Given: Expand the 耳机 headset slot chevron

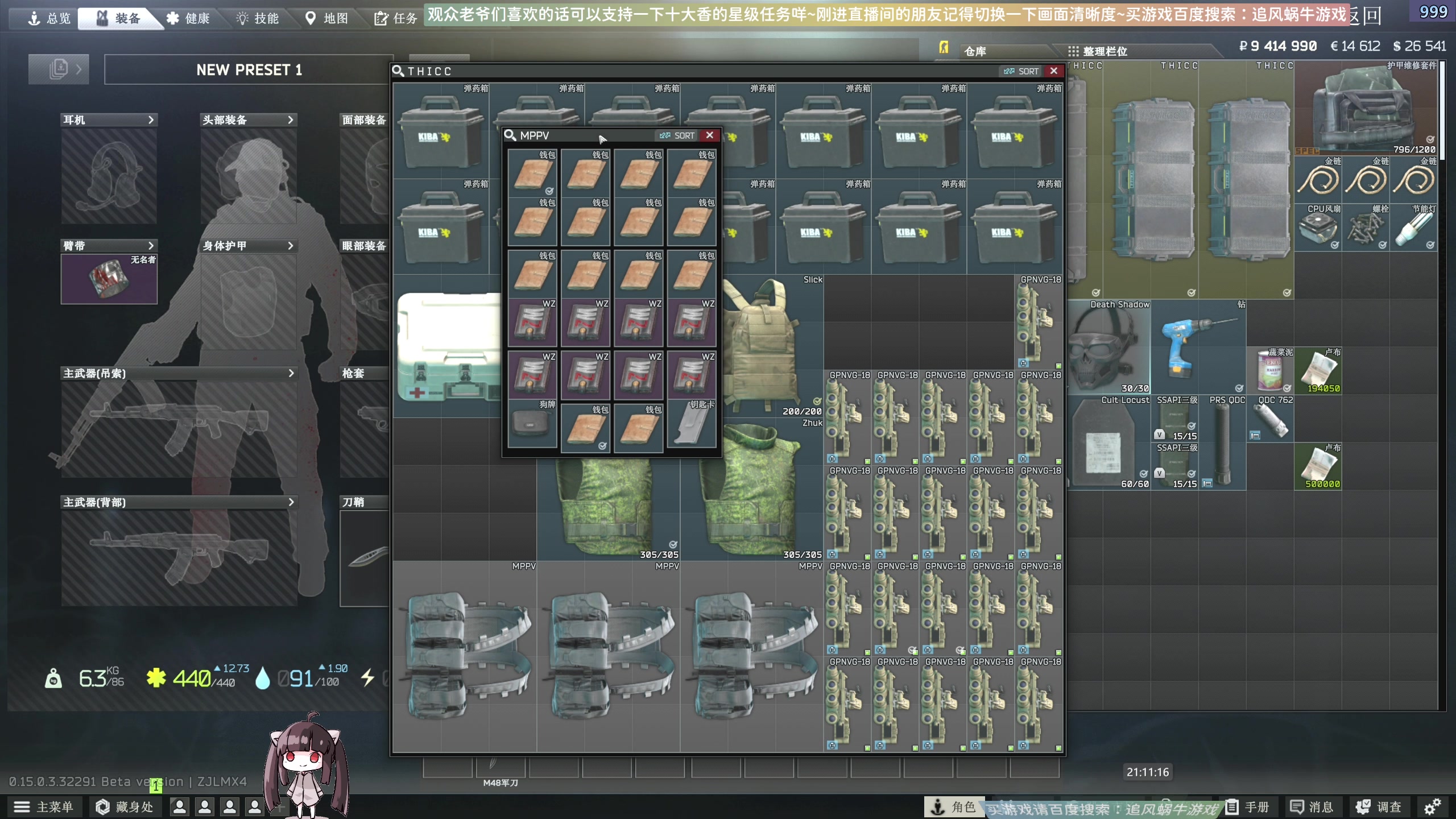Looking at the screenshot, I should point(151,119).
